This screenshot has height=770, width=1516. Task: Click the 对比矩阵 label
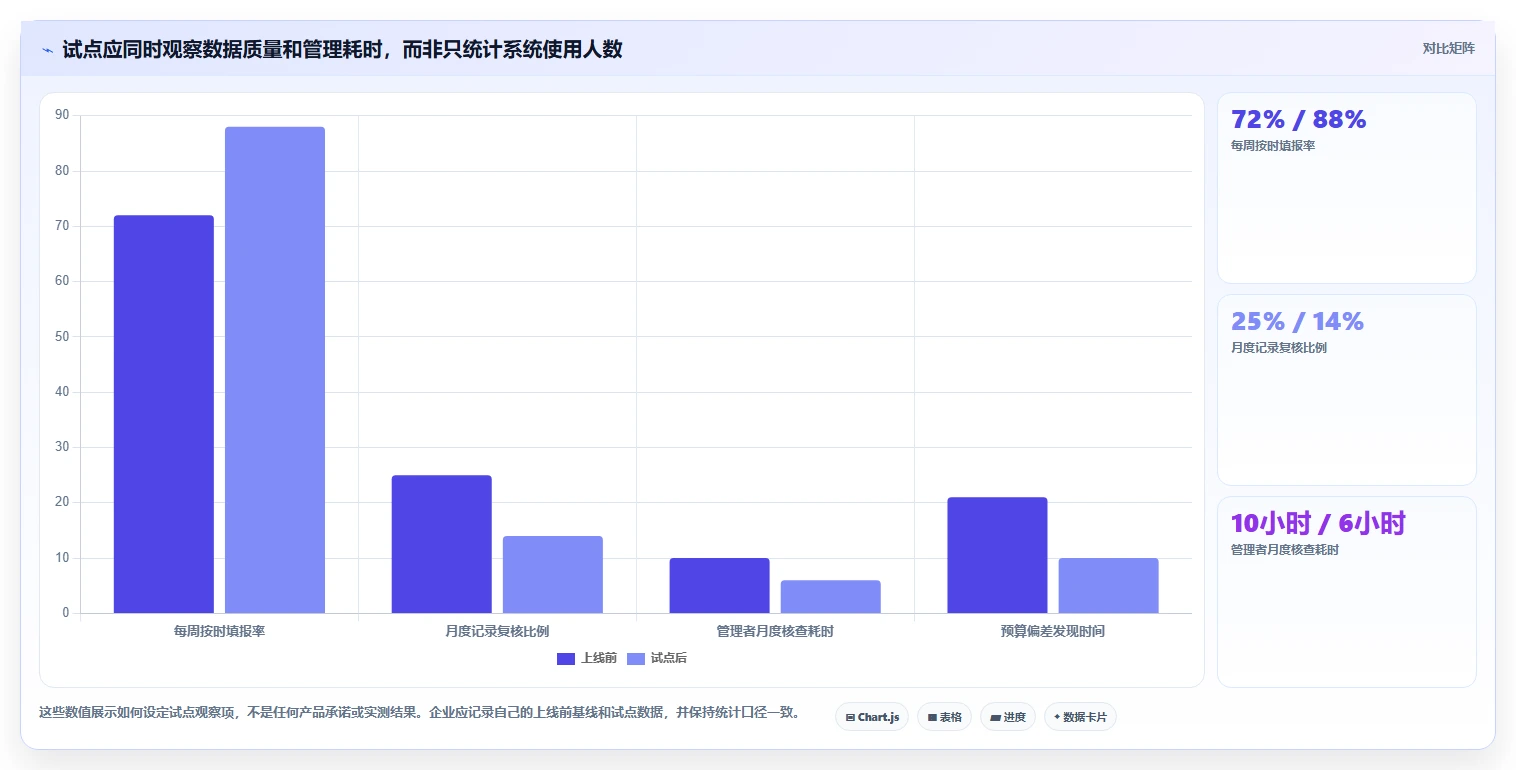coord(1448,48)
